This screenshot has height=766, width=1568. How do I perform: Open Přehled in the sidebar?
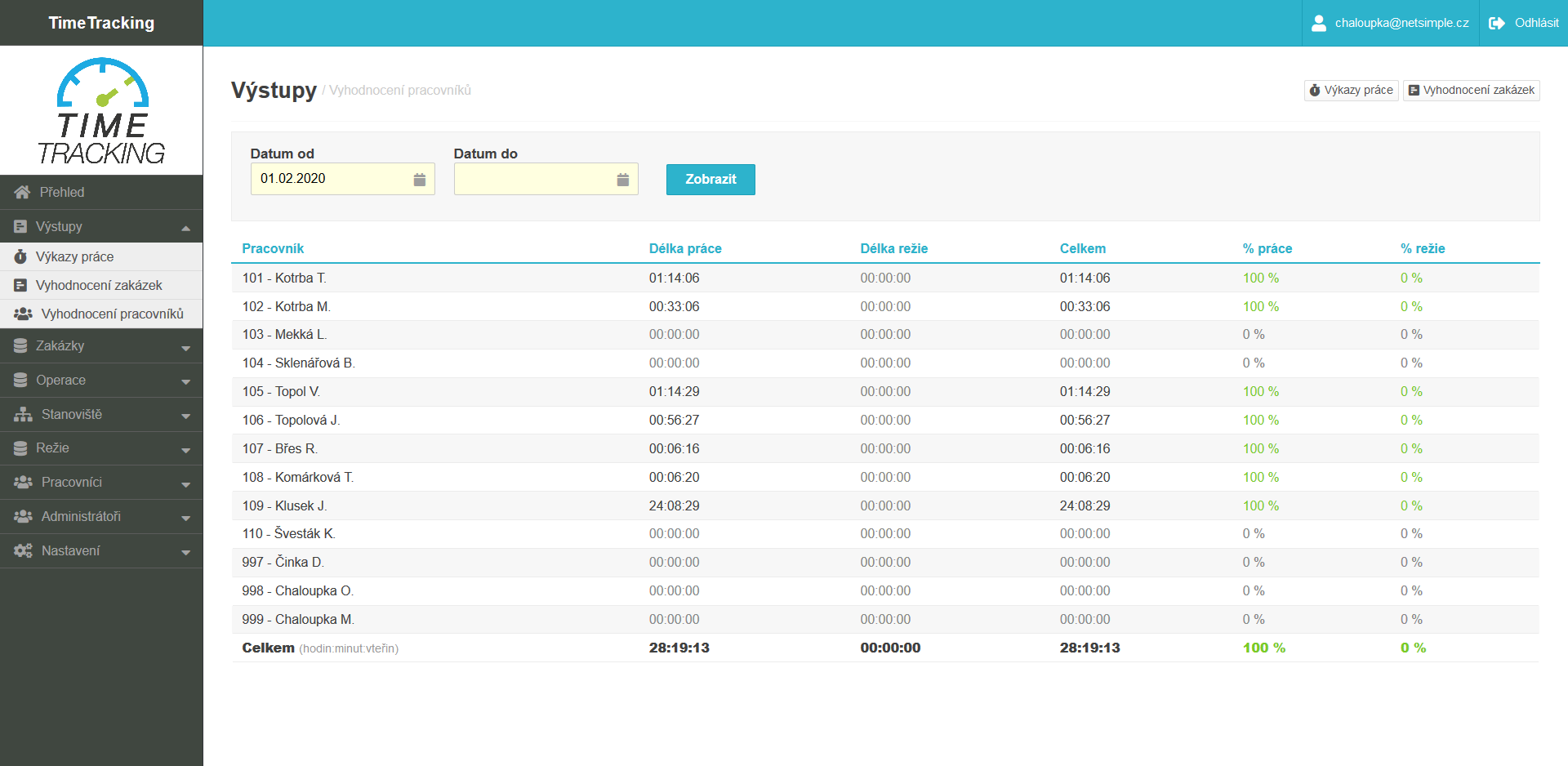coord(101,192)
